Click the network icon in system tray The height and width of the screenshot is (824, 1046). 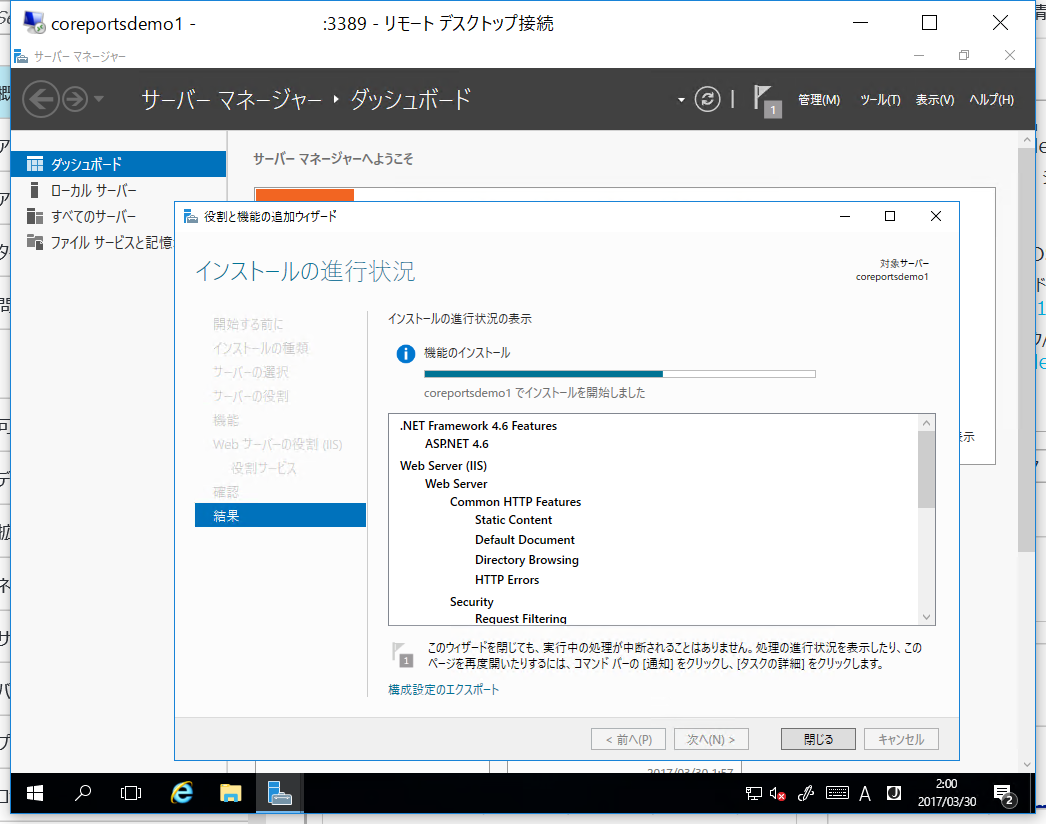[x=754, y=793]
